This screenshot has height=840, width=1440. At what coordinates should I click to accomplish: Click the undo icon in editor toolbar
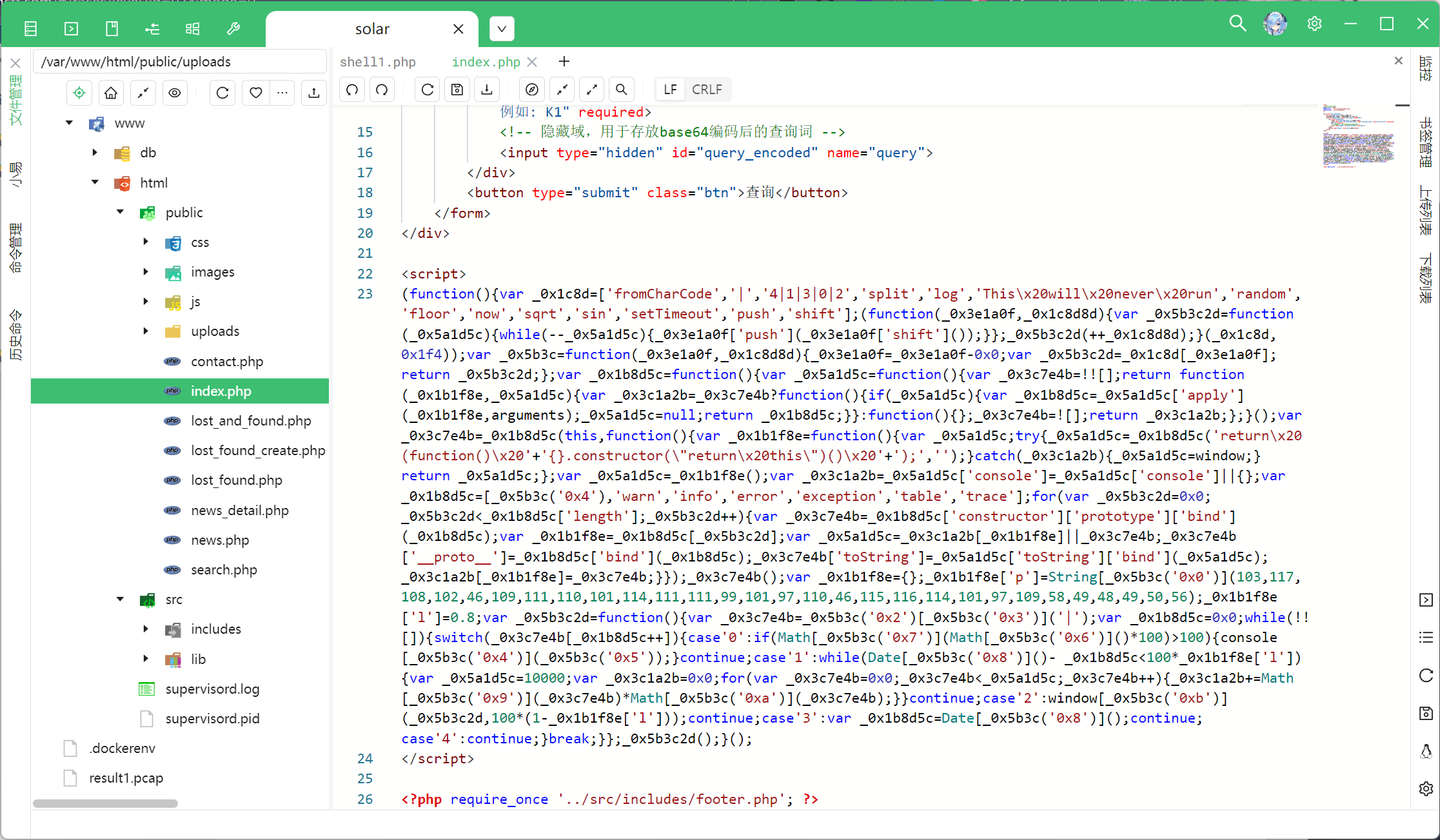(x=352, y=90)
